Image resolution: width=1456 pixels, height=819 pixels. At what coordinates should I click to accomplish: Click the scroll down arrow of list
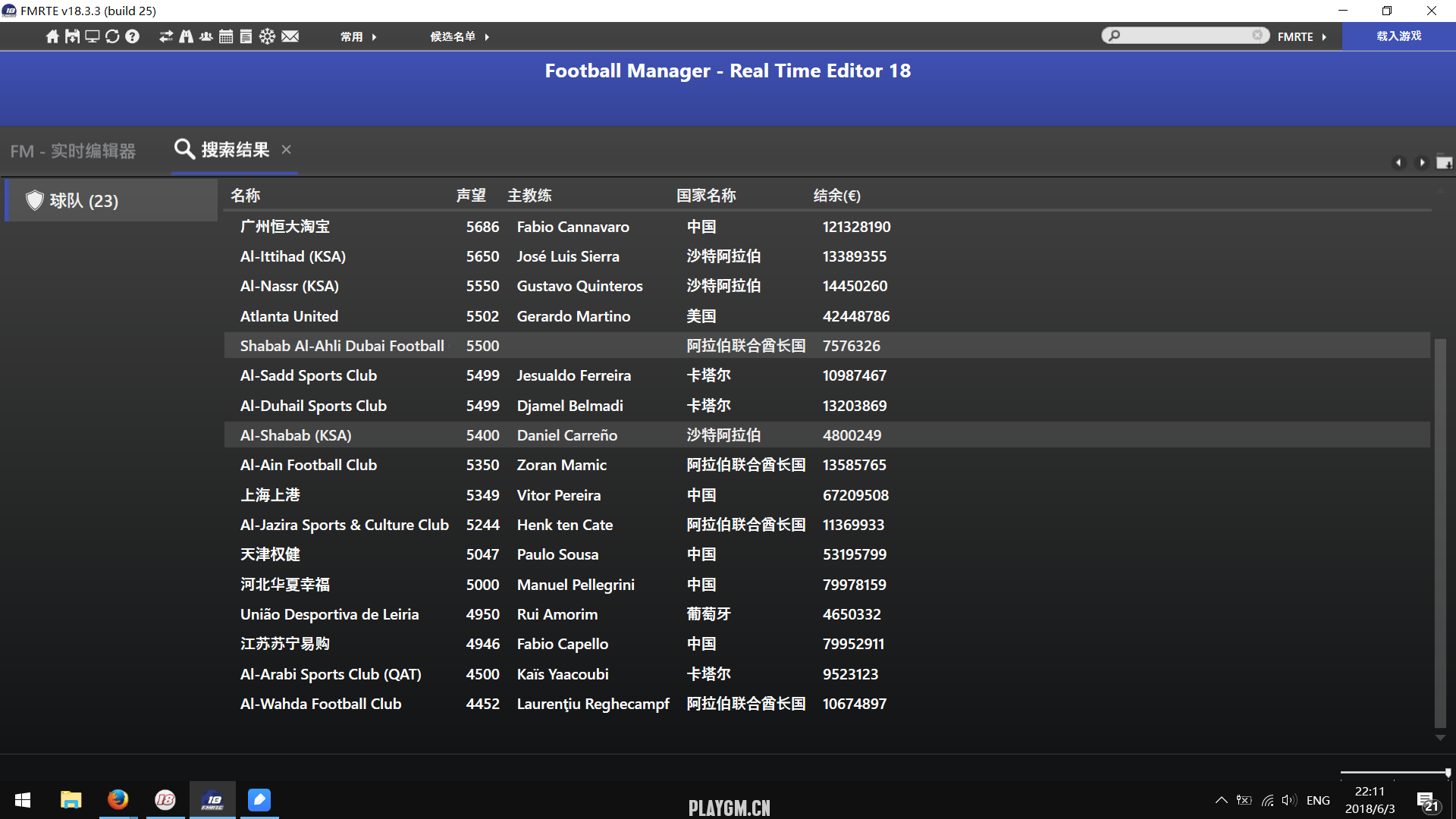pos(1440,737)
